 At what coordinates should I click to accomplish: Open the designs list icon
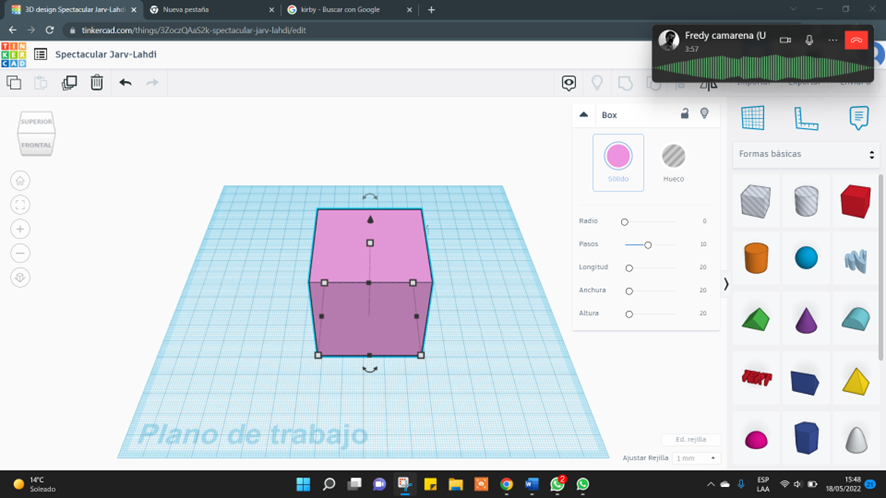click(x=40, y=54)
